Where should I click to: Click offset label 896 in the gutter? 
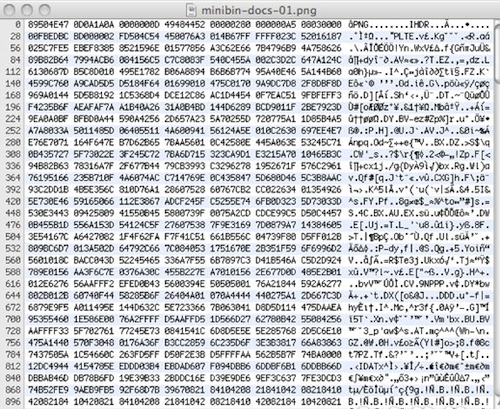tap(13, 402)
